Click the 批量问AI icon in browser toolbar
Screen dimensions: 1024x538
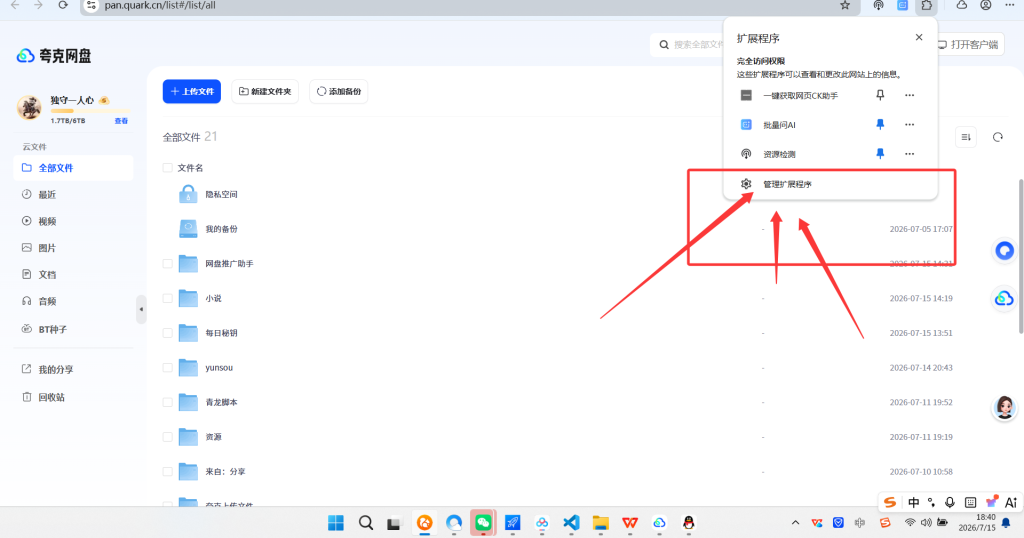(x=903, y=5)
